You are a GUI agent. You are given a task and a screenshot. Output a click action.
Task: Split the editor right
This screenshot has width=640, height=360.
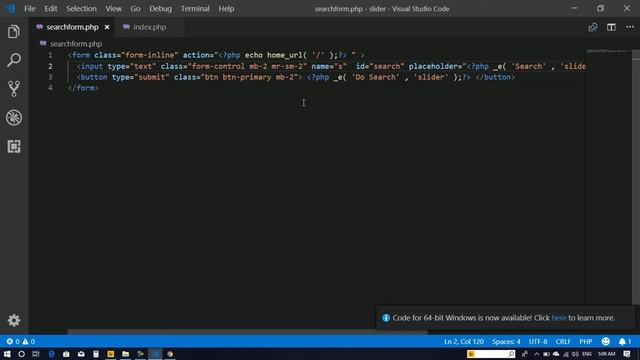tap(611, 27)
